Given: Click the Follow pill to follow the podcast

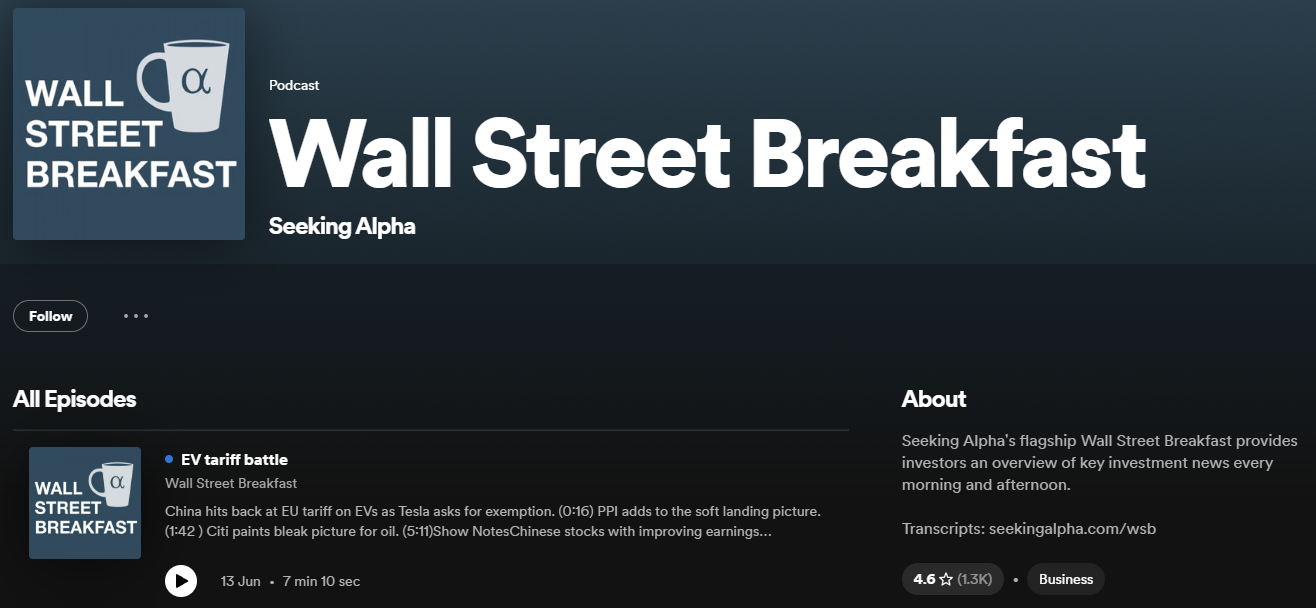Looking at the screenshot, I should coord(50,316).
